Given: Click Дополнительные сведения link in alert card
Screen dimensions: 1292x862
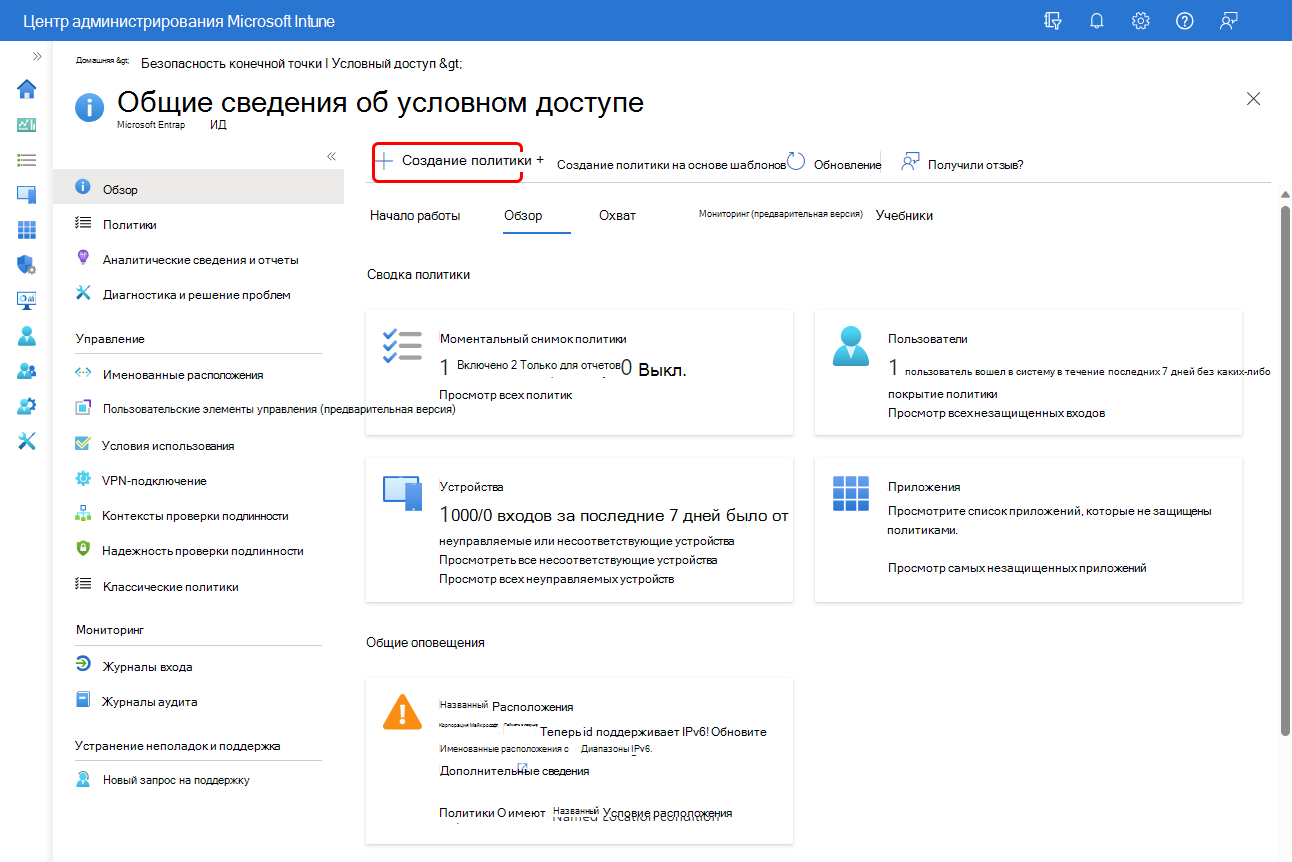Looking at the screenshot, I should tap(514, 770).
